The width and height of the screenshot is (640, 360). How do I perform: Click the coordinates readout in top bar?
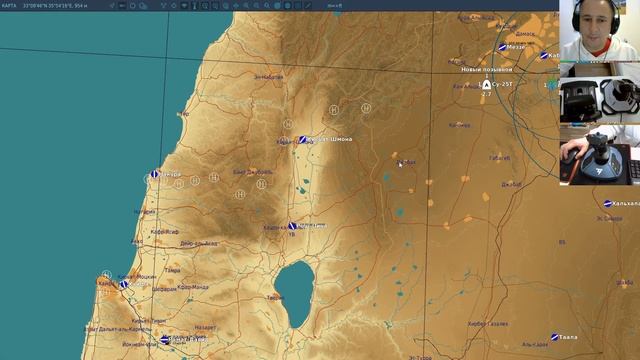click(x=55, y=6)
